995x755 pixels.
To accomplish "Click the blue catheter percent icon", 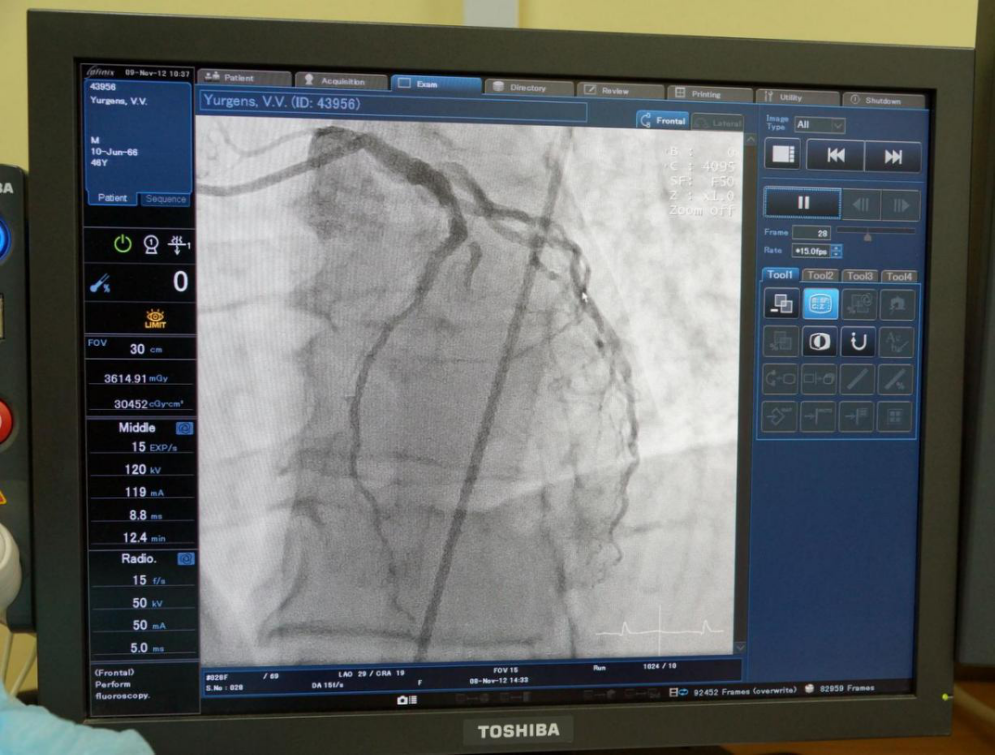I will 100,284.
